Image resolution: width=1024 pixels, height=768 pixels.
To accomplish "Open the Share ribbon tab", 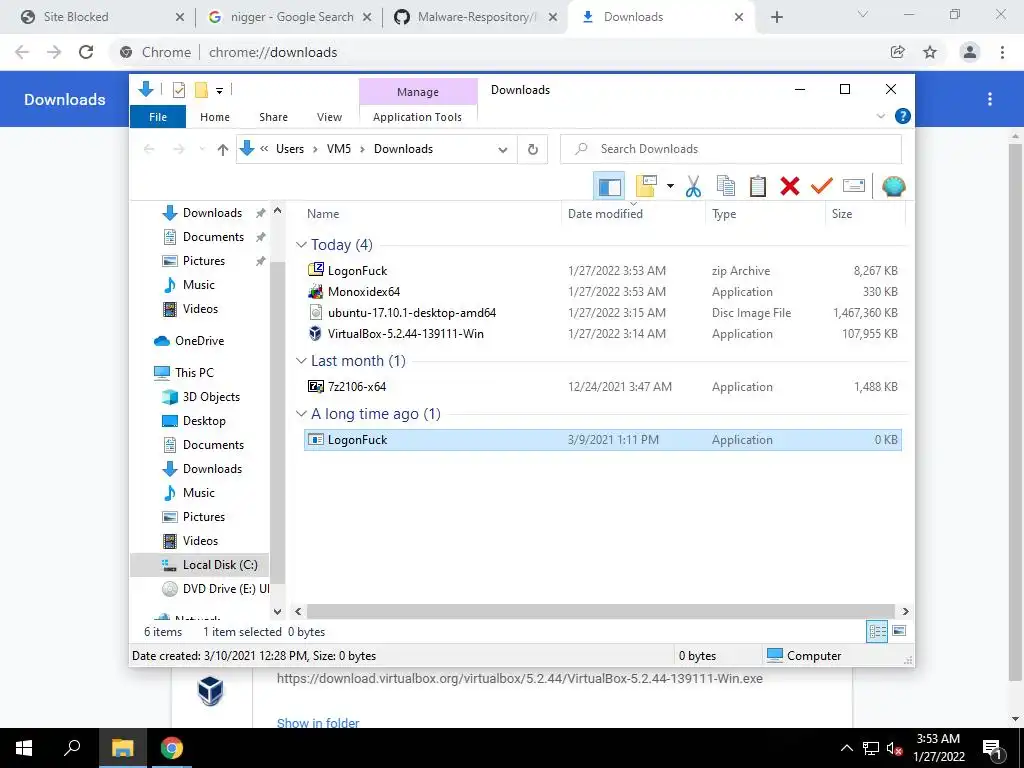I will point(273,117).
